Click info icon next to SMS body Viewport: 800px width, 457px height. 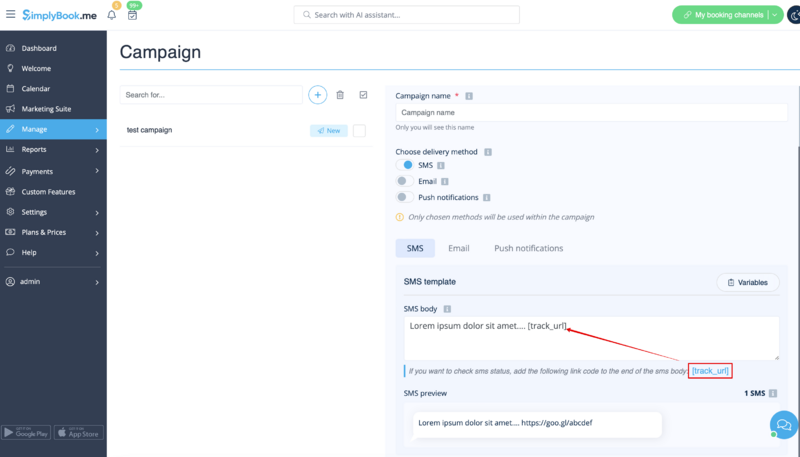[x=447, y=309]
